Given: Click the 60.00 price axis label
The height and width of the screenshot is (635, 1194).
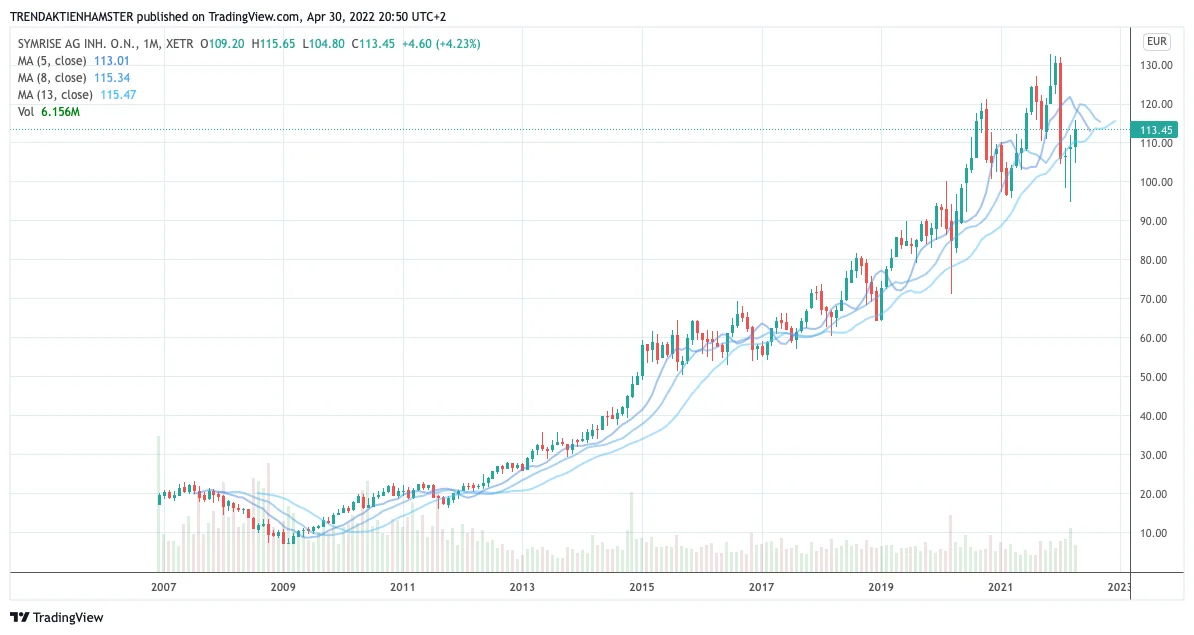Looking at the screenshot, I should click(x=1156, y=338).
